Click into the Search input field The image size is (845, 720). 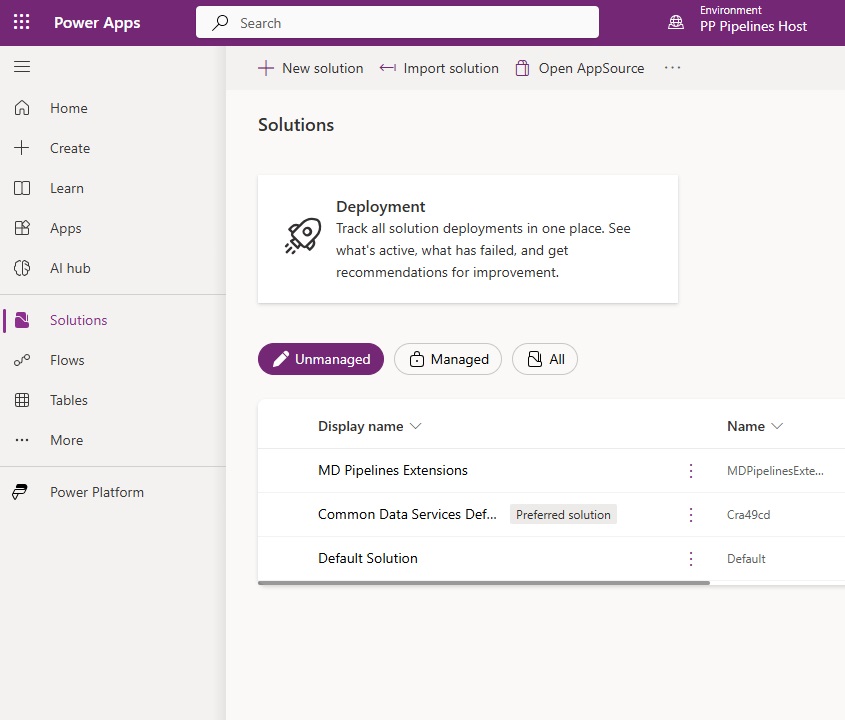(x=397, y=23)
